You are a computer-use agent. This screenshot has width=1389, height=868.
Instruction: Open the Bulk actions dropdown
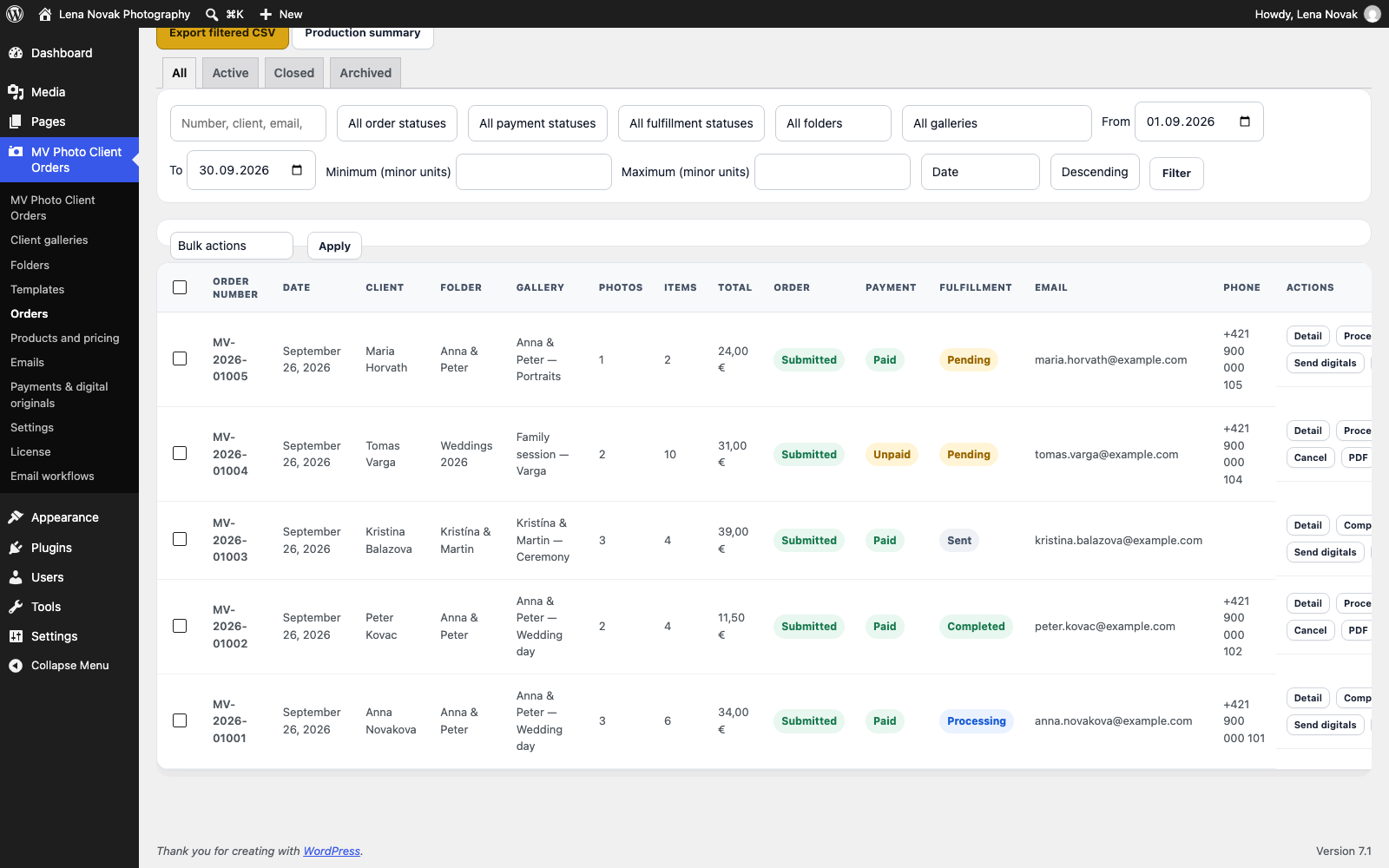[231, 246]
